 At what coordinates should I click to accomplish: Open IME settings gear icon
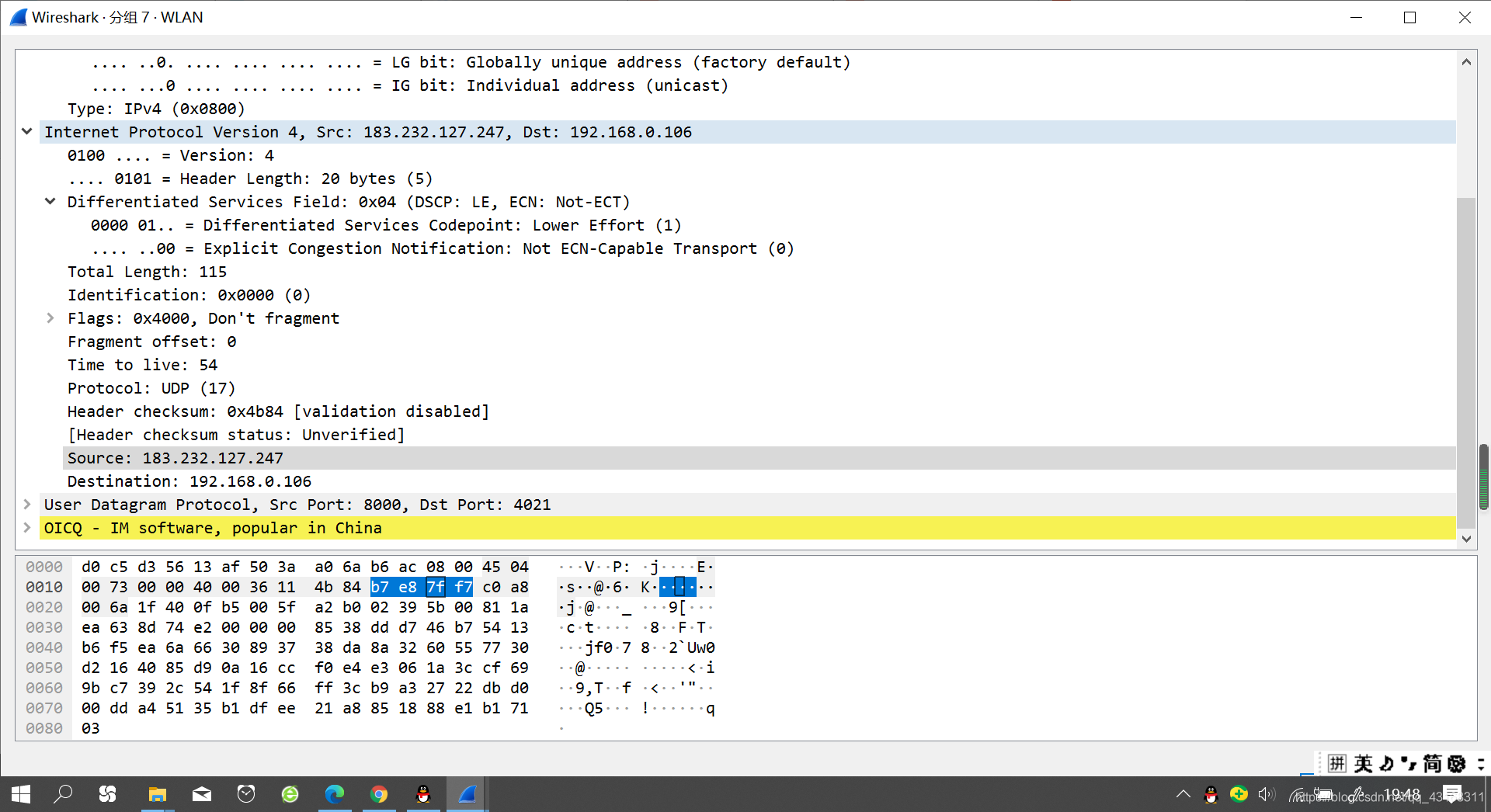click(x=1457, y=763)
